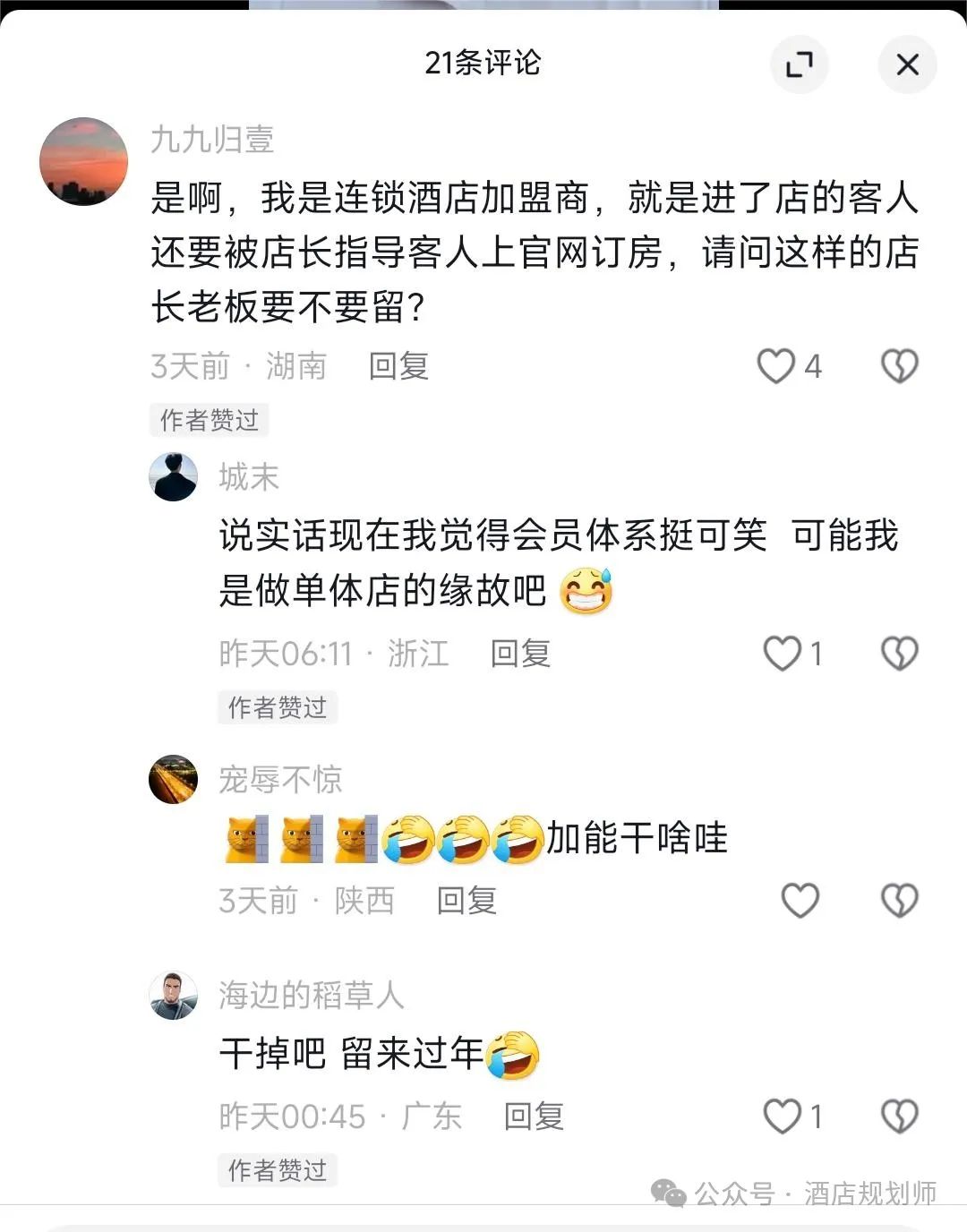Open 海边的稻草人's avatar
The image size is (967, 1232).
click(173, 996)
